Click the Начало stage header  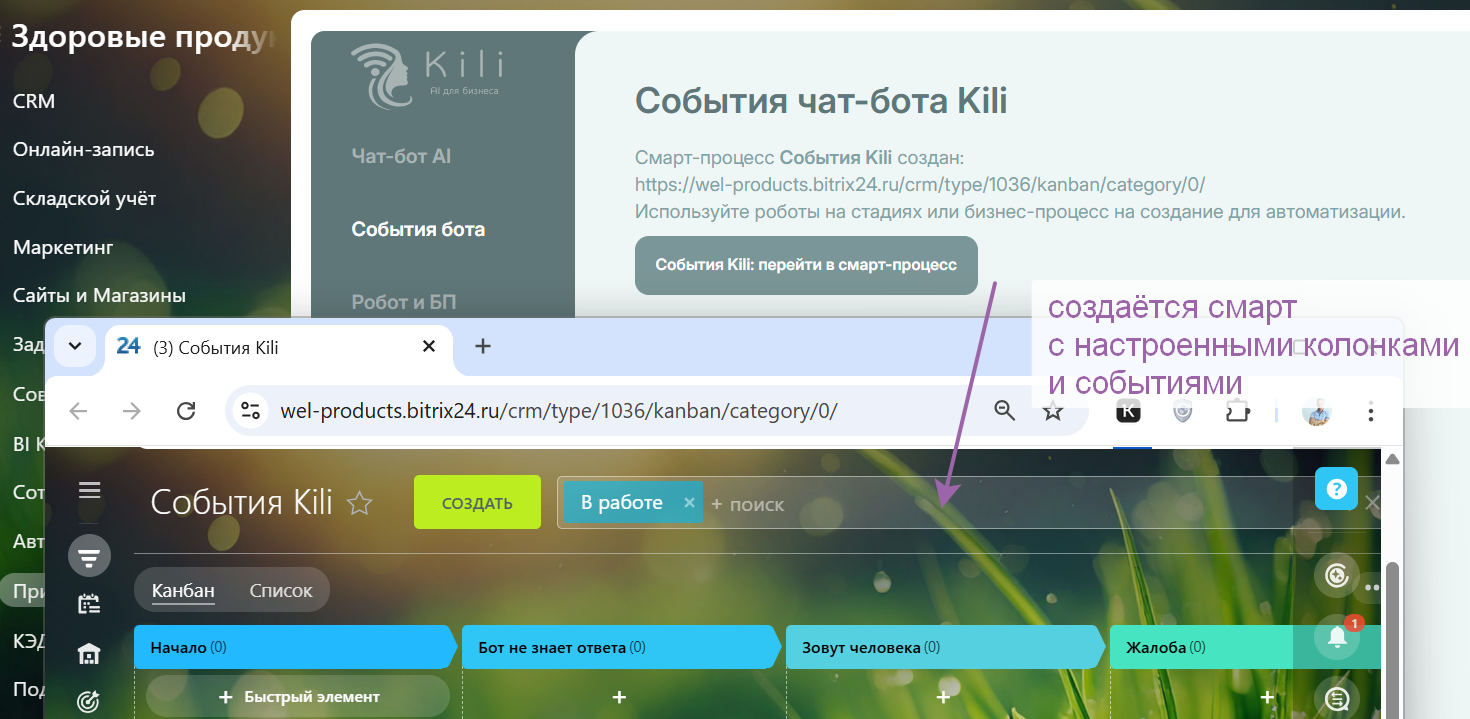(294, 647)
